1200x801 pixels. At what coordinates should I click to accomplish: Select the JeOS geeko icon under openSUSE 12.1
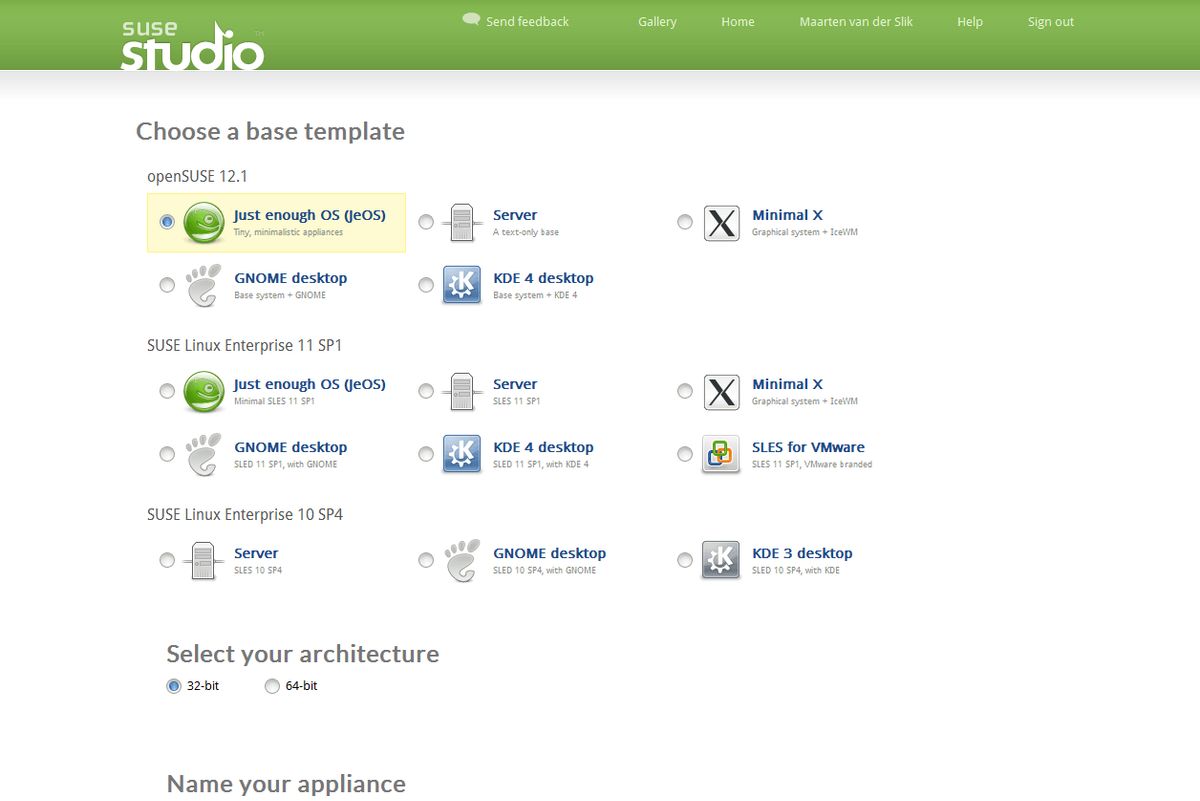pyautogui.click(x=203, y=222)
